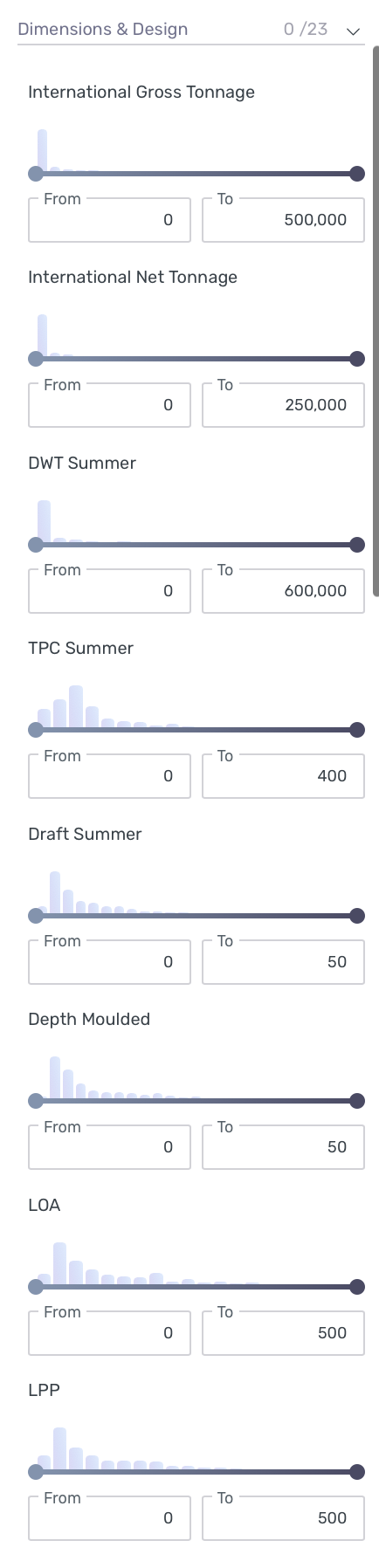Select International Gross Tonnage left slider handle
379x1568 pixels.
click(36, 174)
